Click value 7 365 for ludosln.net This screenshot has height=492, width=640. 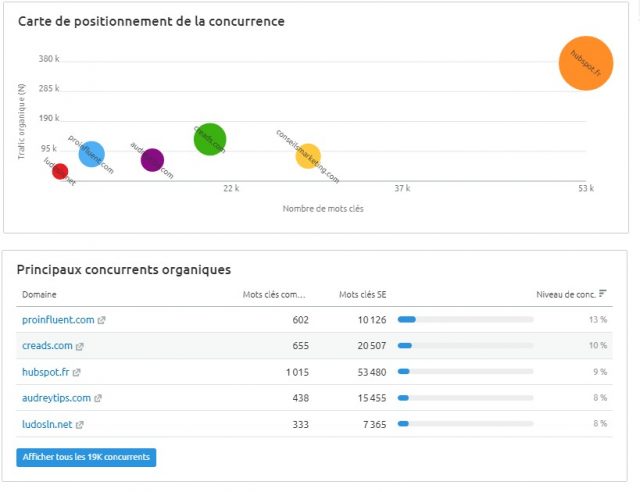375,425
